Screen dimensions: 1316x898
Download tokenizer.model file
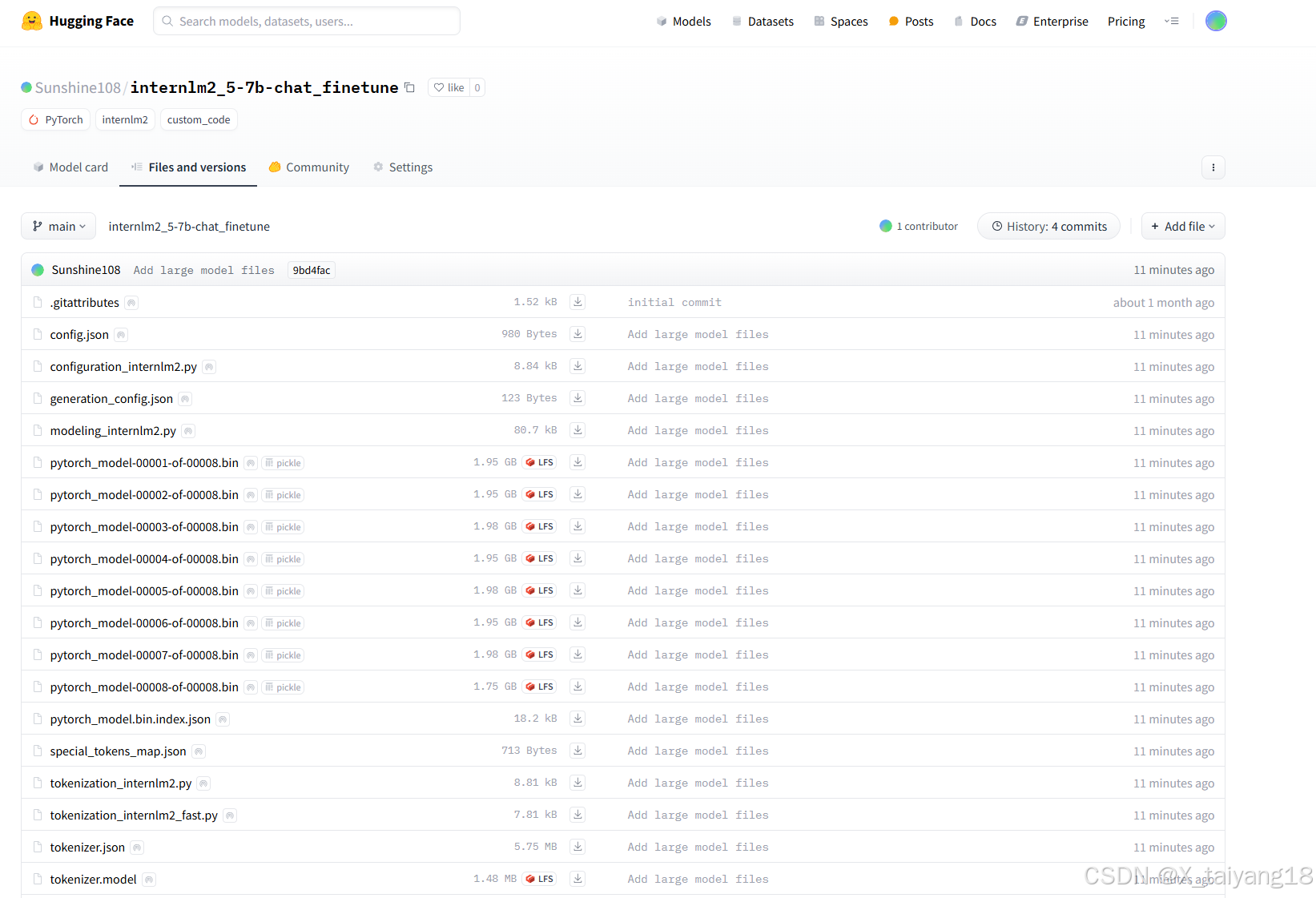point(578,879)
